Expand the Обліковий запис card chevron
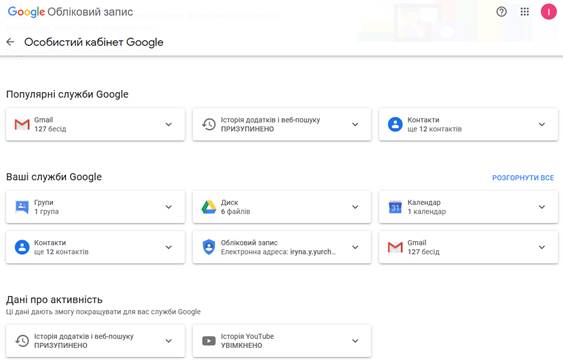This screenshot has height=362, width=563. [x=355, y=247]
